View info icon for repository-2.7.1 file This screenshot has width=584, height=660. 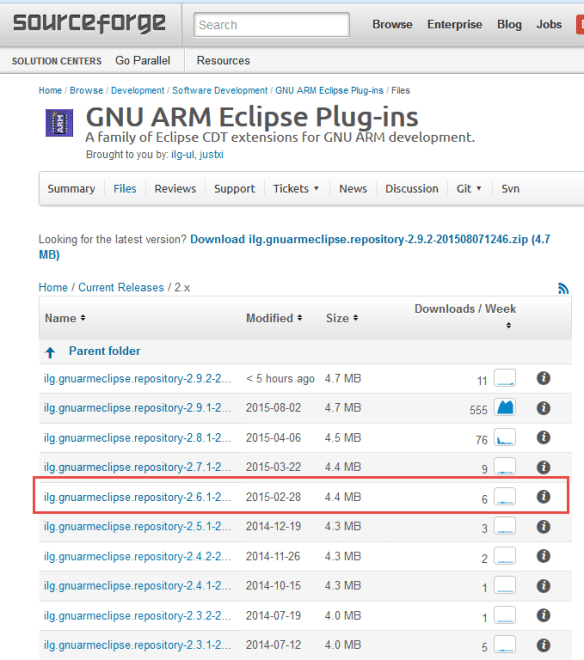pyautogui.click(x=544, y=467)
